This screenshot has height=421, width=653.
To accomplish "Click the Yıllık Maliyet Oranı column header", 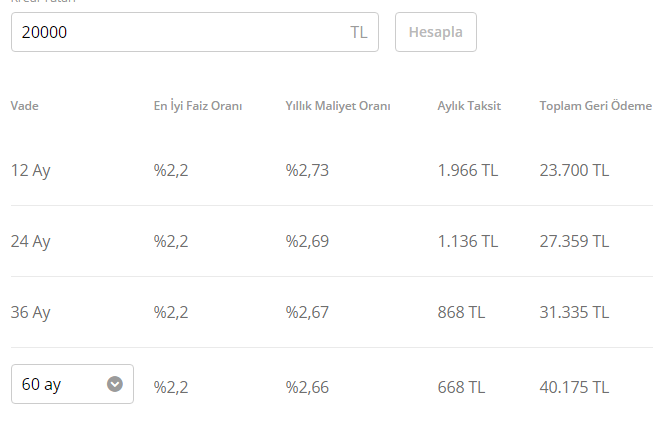I will pos(338,106).
